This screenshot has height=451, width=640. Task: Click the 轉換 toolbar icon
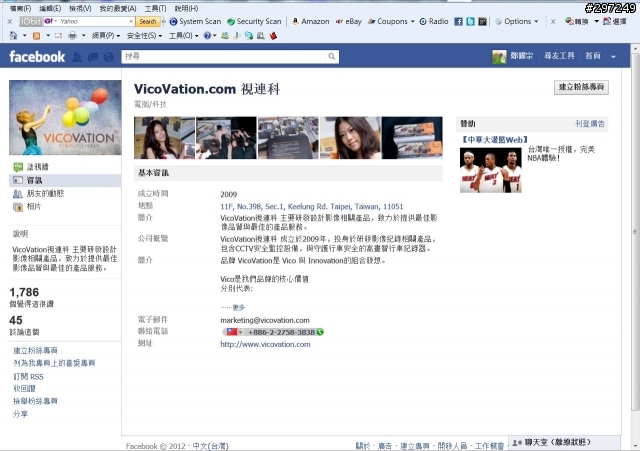tap(577, 21)
